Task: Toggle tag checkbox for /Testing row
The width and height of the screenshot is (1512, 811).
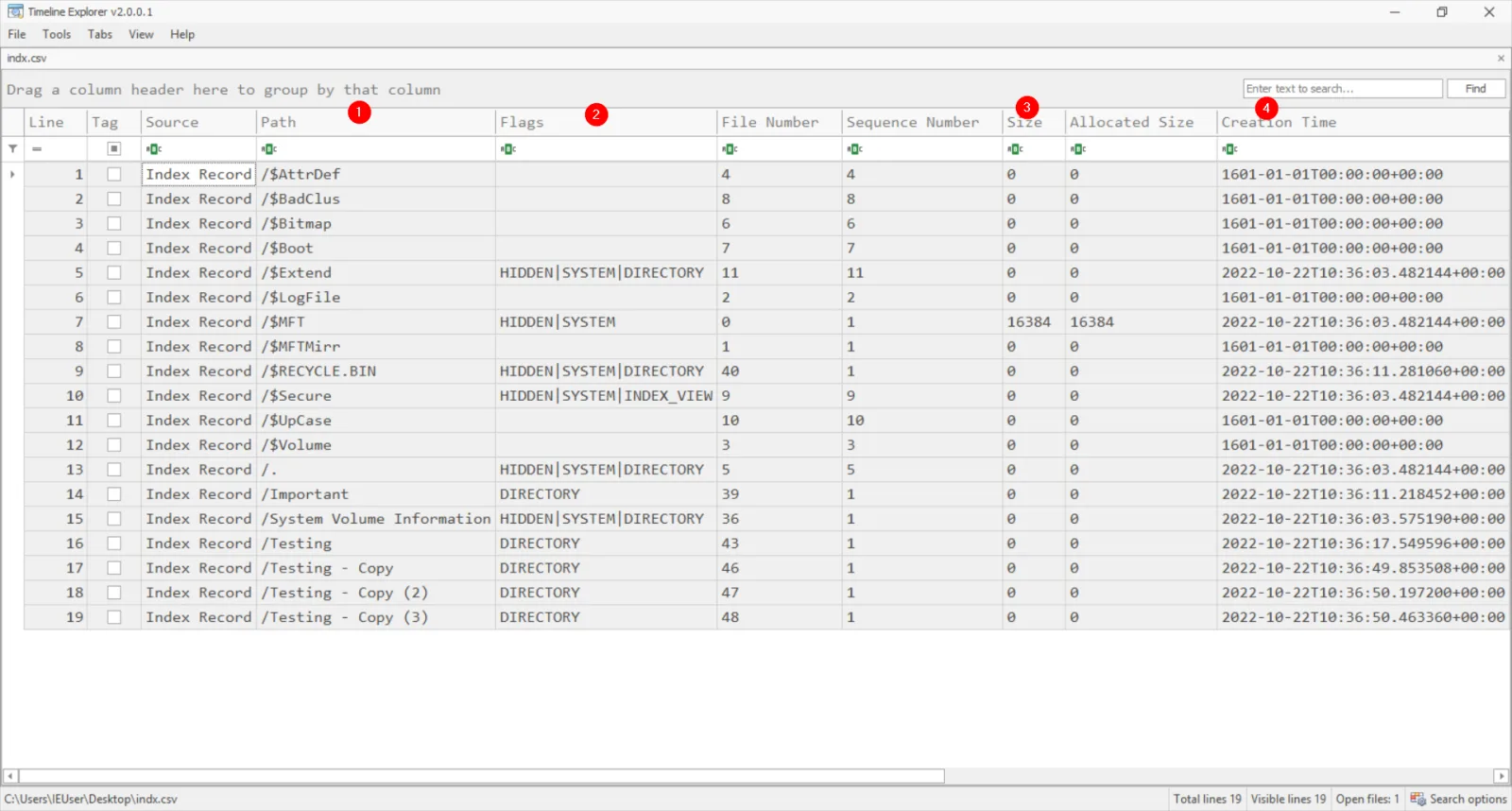Action: pyautogui.click(x=114, y=543)
